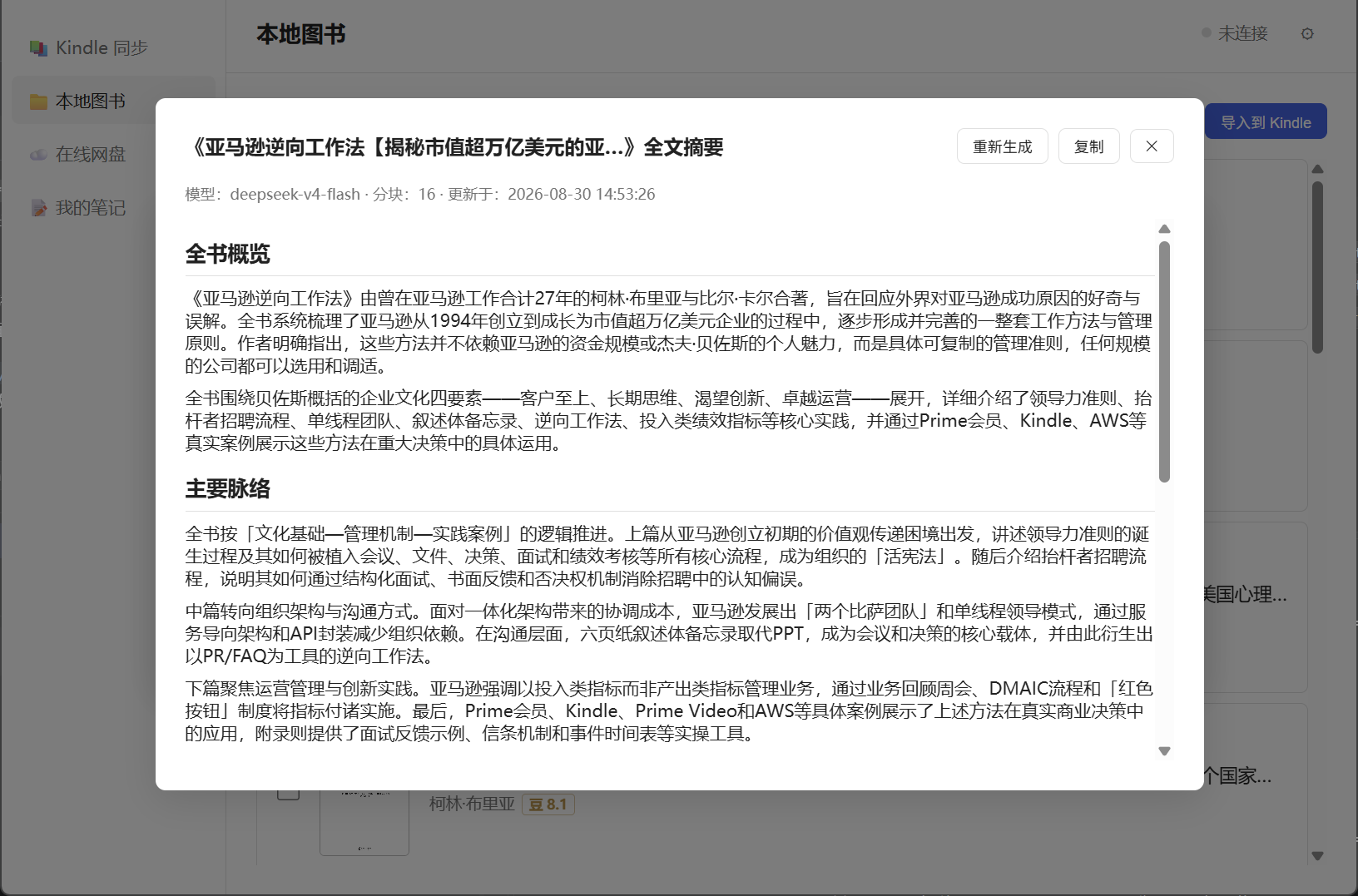Open the Kindle 同步 sidebar item
This screenshot has width=1358, height=896.
point(113,47)
